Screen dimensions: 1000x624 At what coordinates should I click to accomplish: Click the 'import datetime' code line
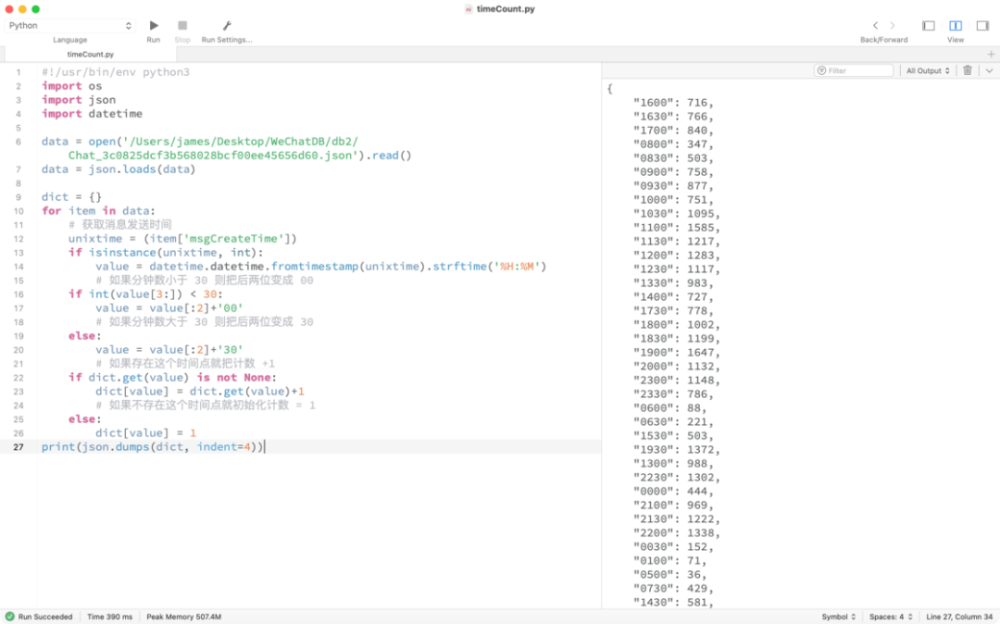pyautogui.click(x=92, y=114)
